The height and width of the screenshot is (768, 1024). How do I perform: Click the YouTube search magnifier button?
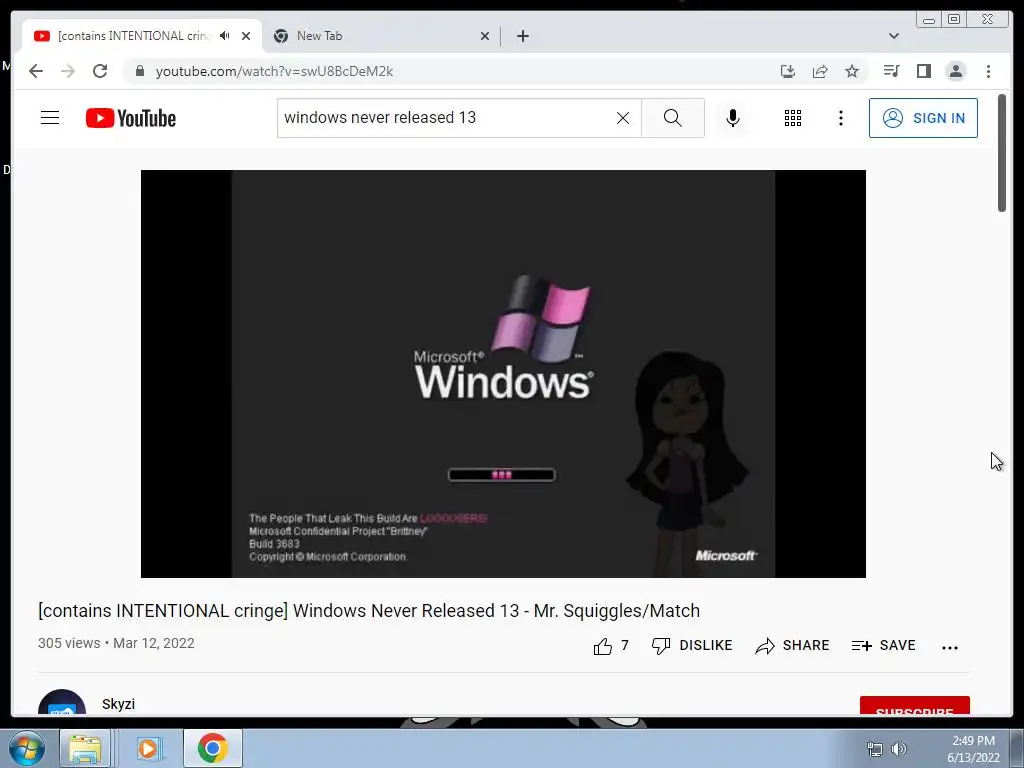click(x=673, y=118)
